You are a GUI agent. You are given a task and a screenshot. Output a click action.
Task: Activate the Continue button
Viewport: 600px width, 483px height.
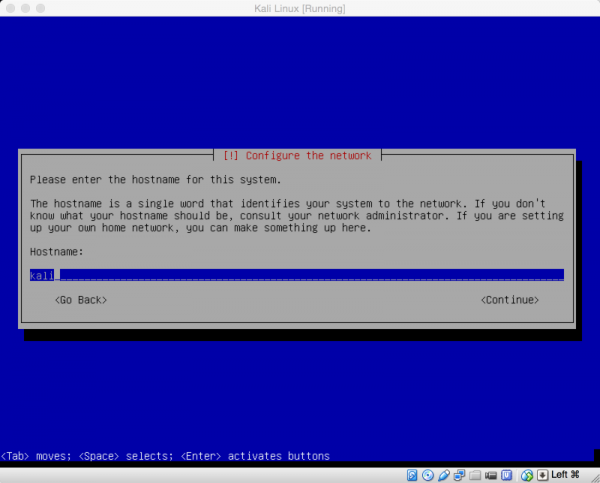[x=510, y=300]
